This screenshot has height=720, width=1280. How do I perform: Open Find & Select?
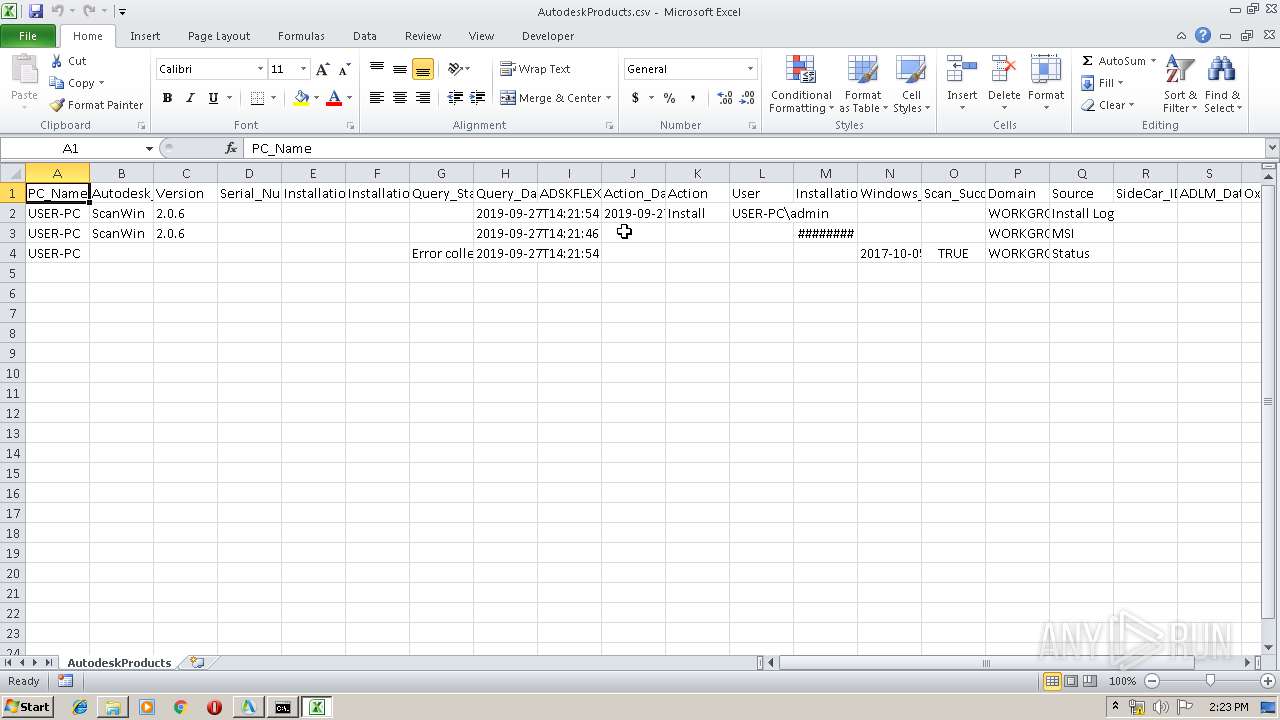point(1222,85)
